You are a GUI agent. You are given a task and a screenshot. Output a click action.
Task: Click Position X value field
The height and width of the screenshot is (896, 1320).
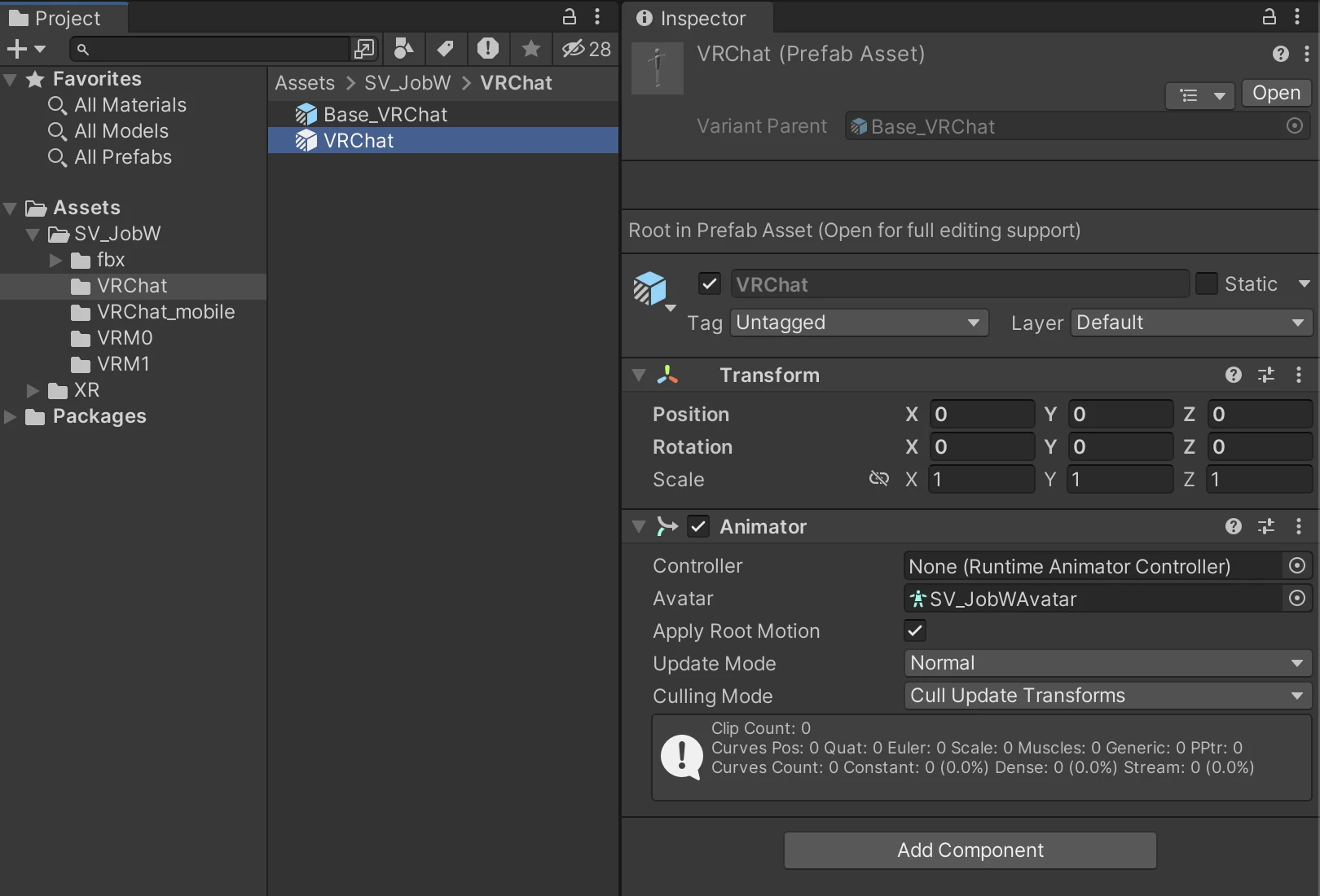pos(981,414)
